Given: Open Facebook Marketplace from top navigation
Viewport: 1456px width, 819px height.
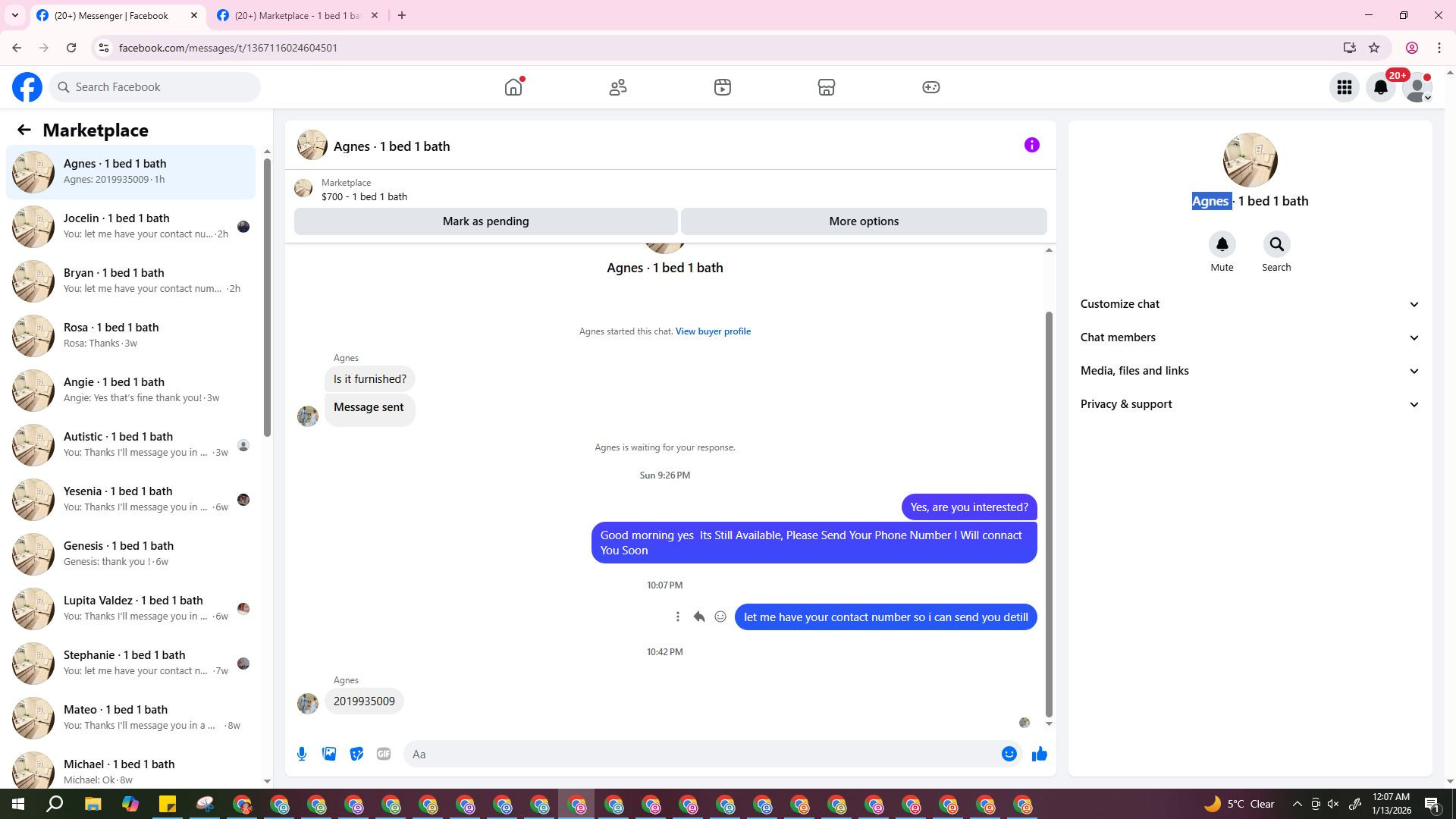Looking at the screenshot, I should tap(826, 87).
